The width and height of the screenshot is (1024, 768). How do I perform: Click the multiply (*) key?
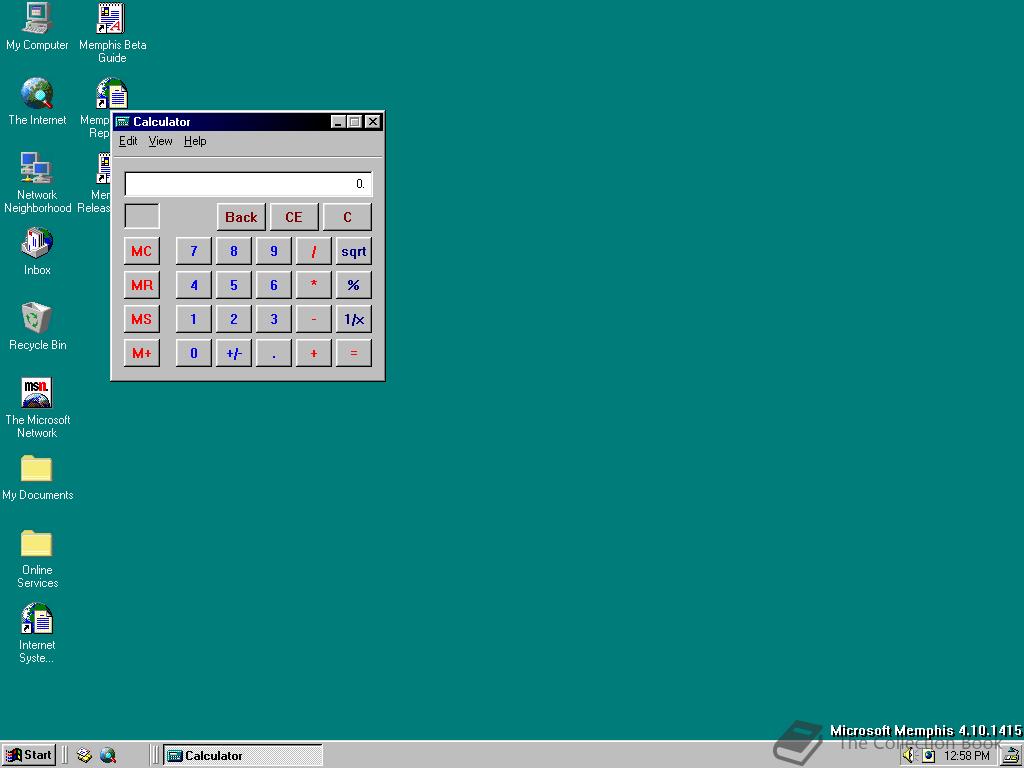tap(313, 285)
